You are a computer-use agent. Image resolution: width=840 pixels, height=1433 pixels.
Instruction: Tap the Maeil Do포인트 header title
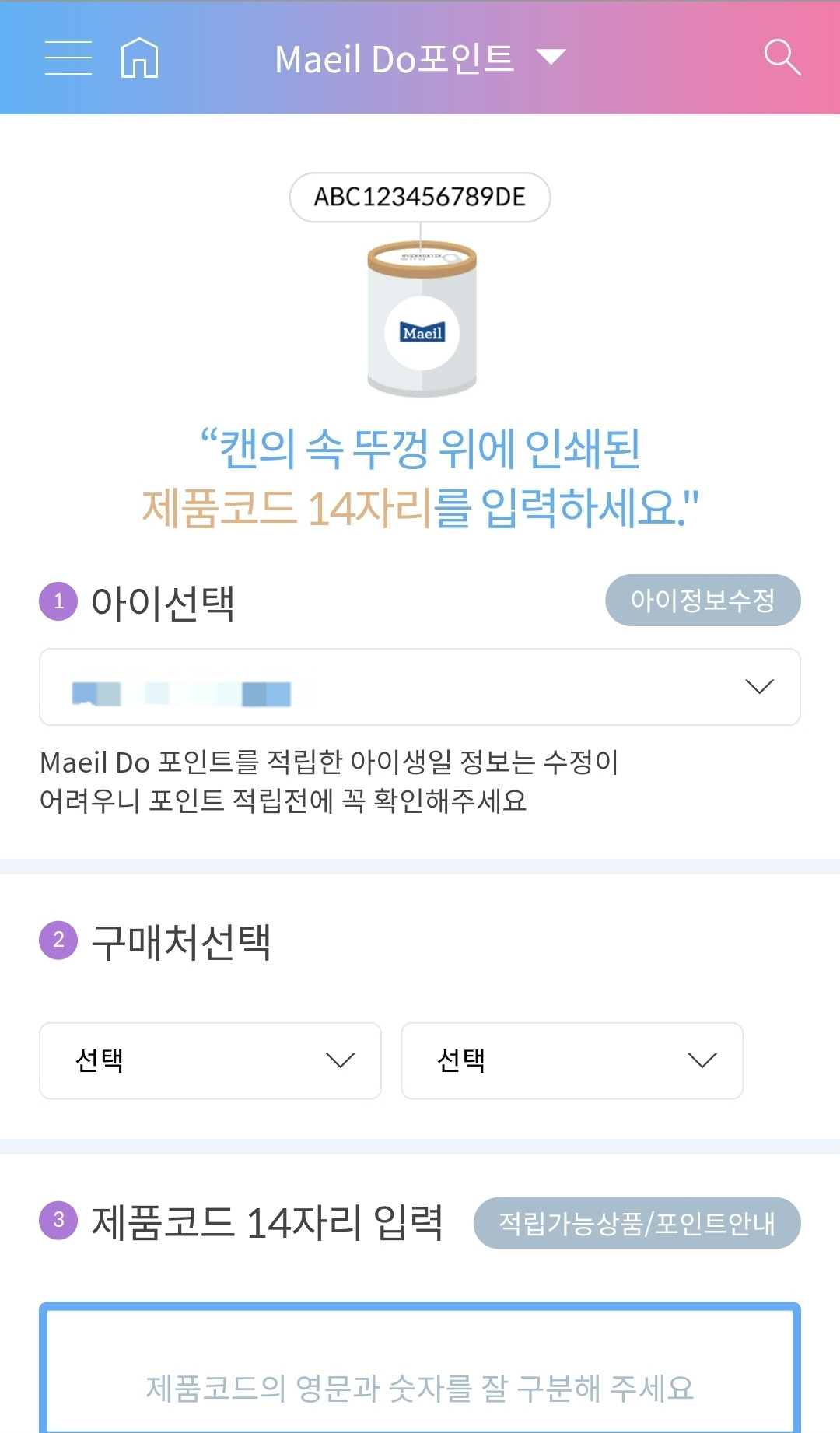tap(394, 58)
